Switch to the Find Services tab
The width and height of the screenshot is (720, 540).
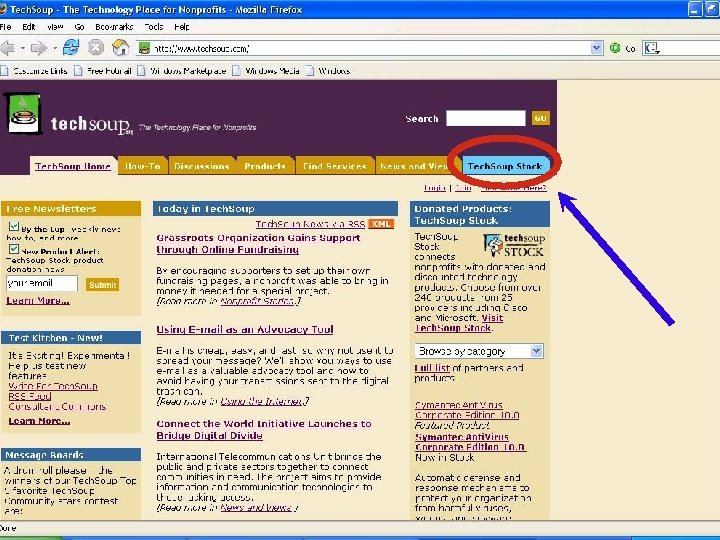click(334, 166)
